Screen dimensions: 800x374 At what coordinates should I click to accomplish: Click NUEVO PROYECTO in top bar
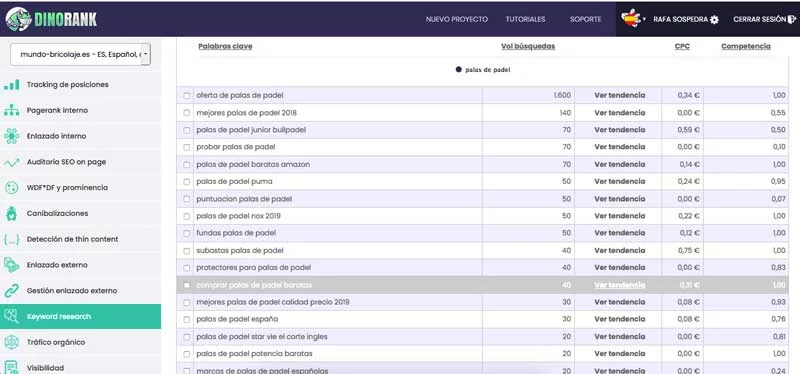pos(457,19)
